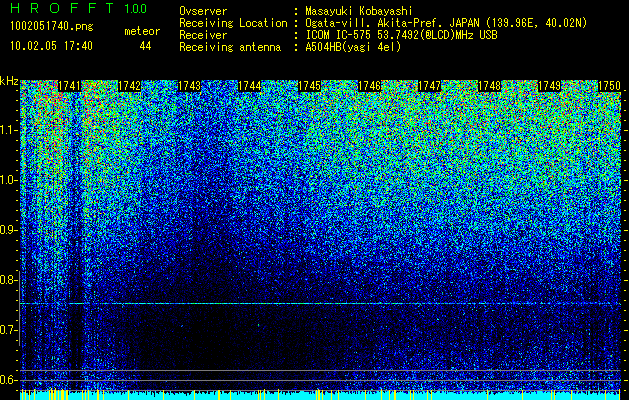Click the bright horizontal carrier line near 0.75 kHz

point(321,304)
